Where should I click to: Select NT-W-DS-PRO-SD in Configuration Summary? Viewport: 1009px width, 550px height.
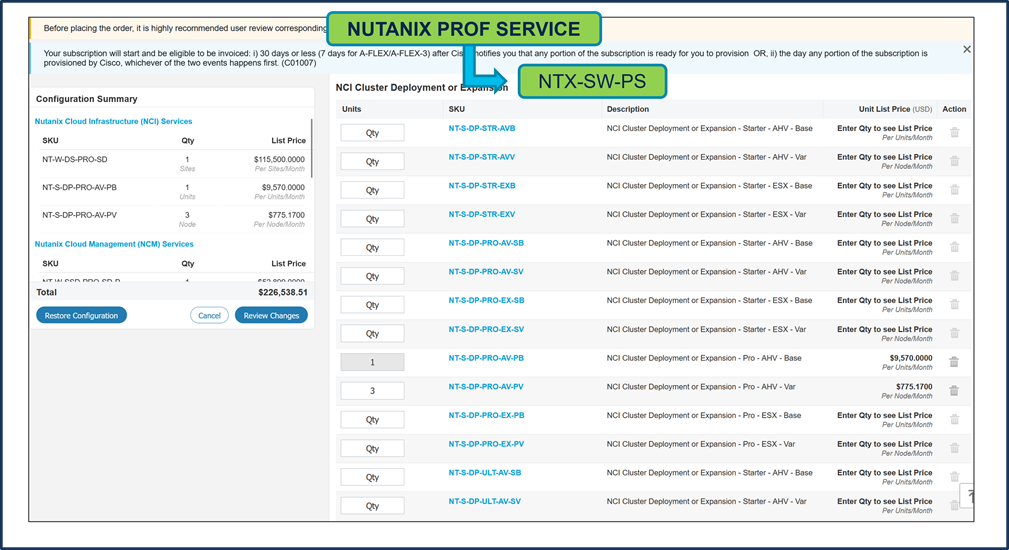click(75, 159)
